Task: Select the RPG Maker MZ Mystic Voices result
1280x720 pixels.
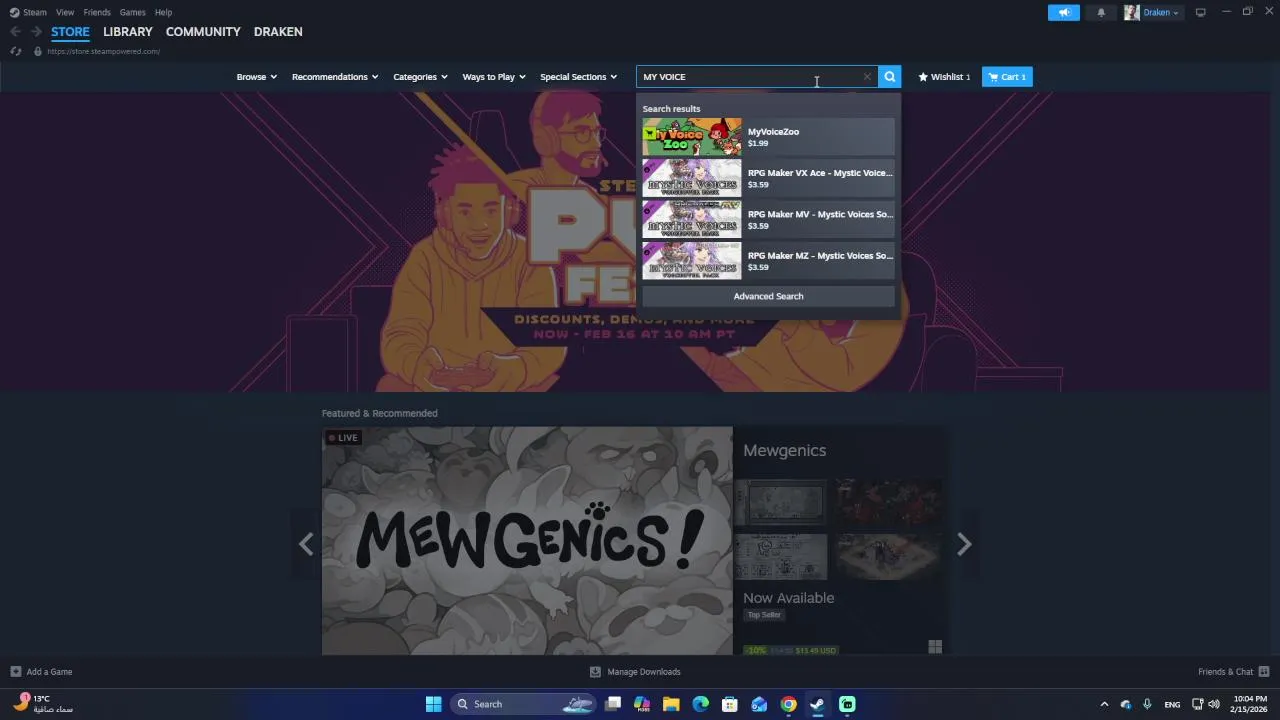Action: pos(768,260)
